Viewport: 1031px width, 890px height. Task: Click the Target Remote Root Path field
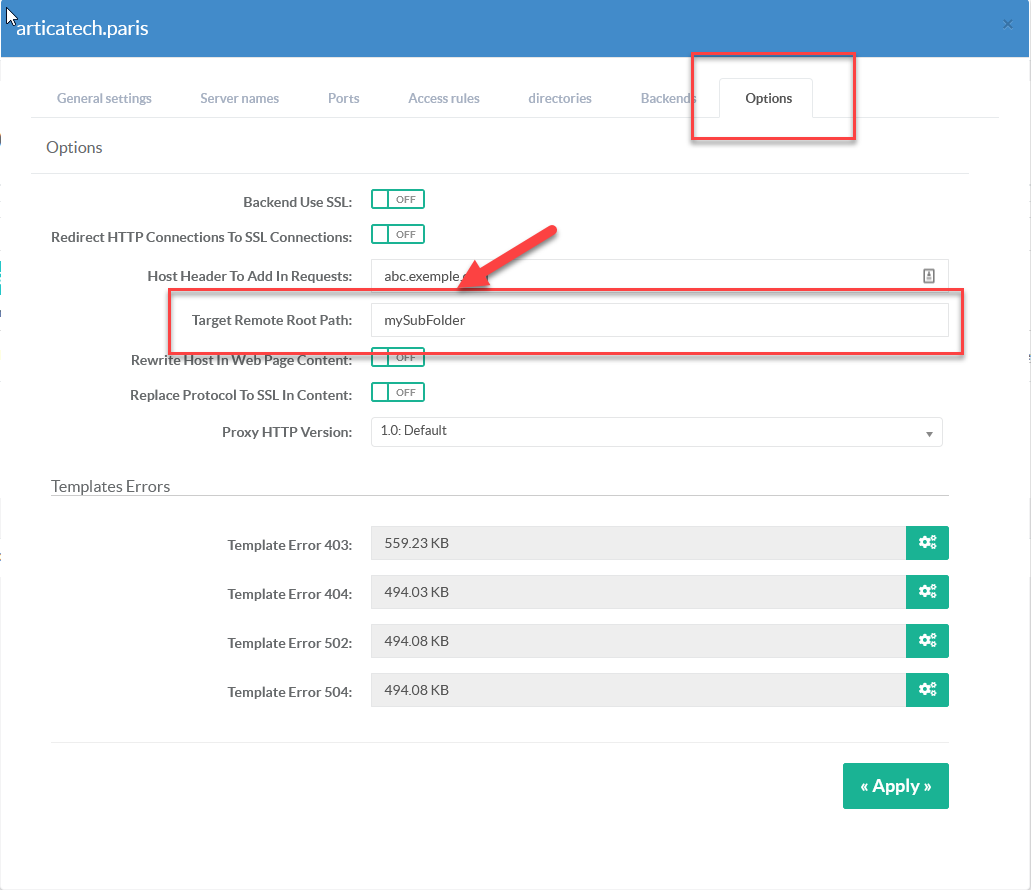(x=658, y=321)
